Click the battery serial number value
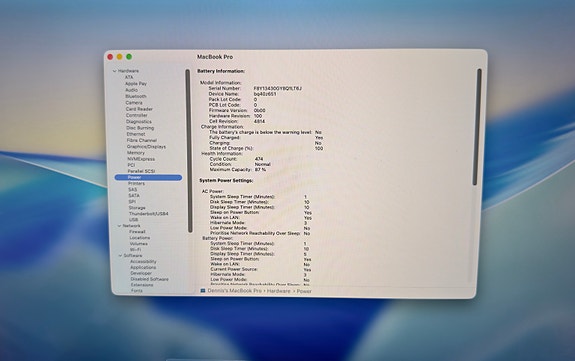 (x=278, y=88)
